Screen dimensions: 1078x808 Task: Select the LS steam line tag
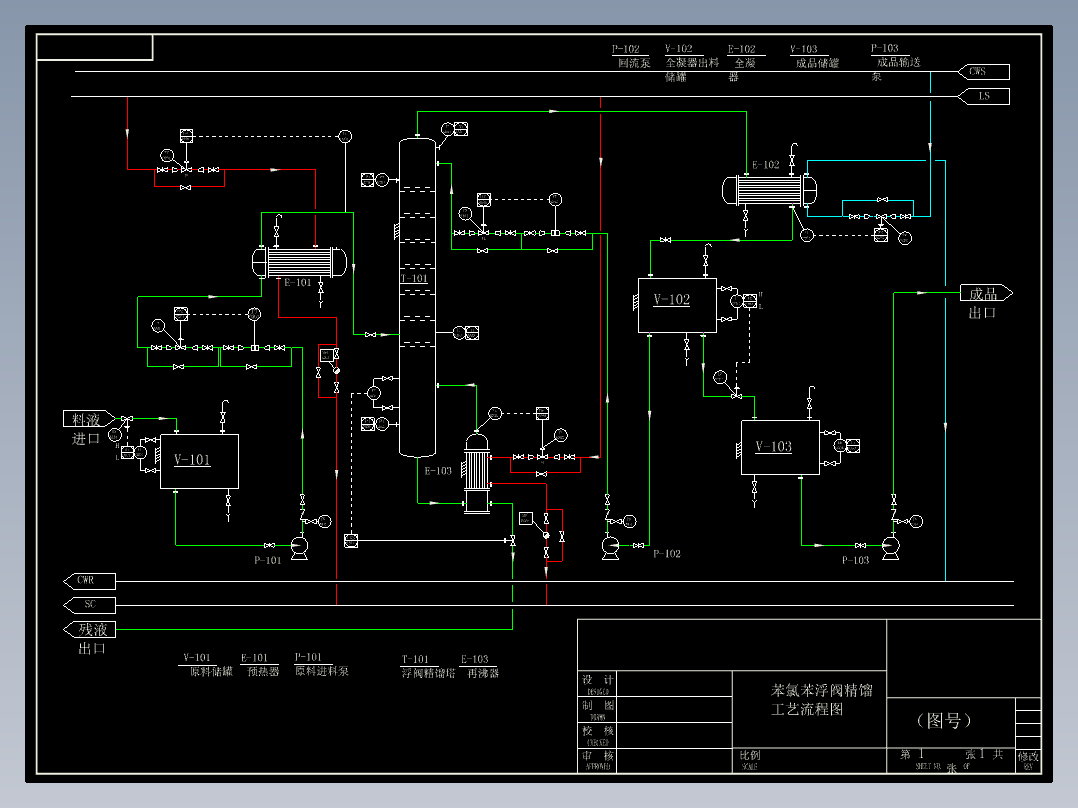[984, 96]
